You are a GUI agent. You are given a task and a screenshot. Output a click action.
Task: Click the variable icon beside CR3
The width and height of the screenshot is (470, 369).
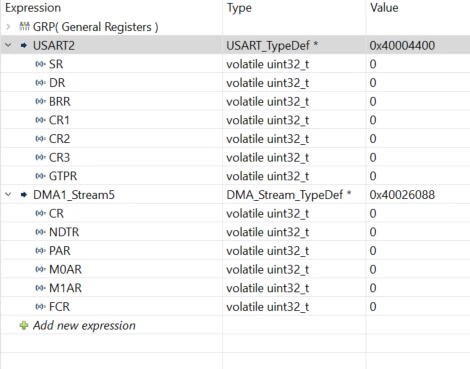pos(40,157)
